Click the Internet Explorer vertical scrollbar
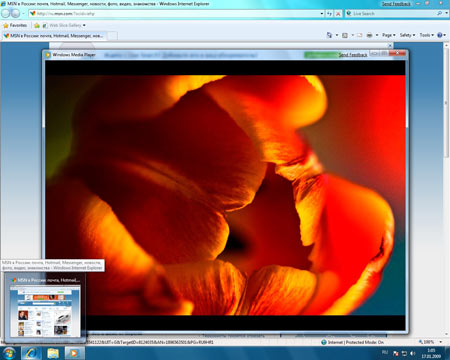450x360 pixels. (x=447, y=190)
